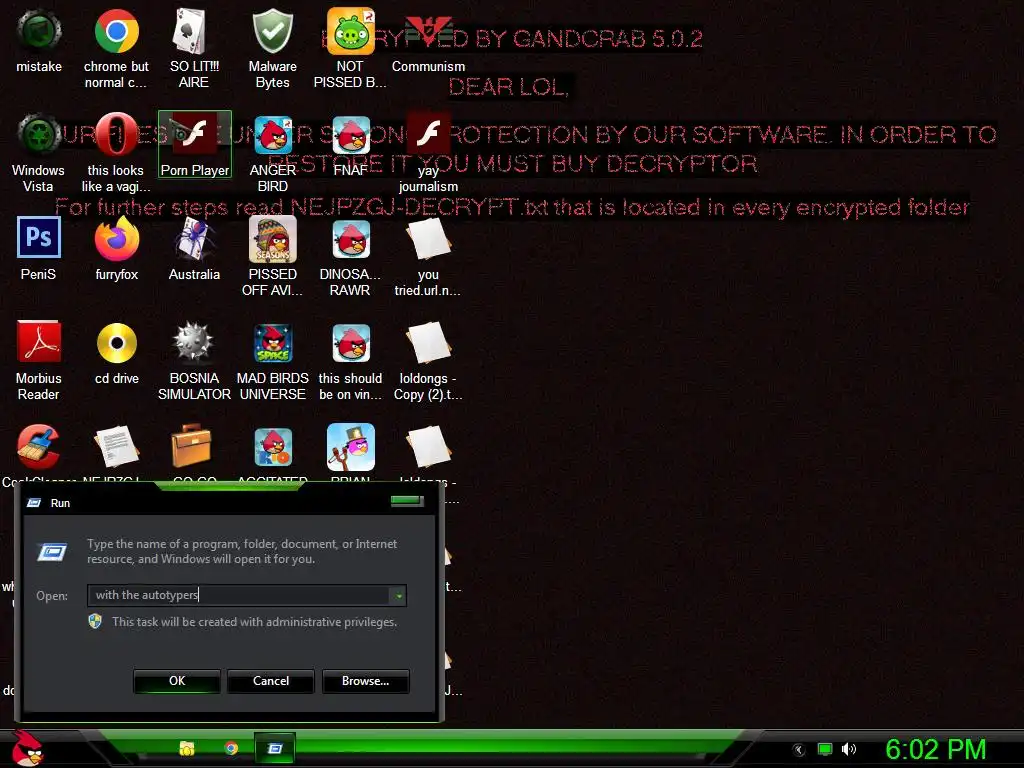Open the 'this should be on vin...' icon
This screenshot has width=1024, height=768.
(x=350, y=360)
